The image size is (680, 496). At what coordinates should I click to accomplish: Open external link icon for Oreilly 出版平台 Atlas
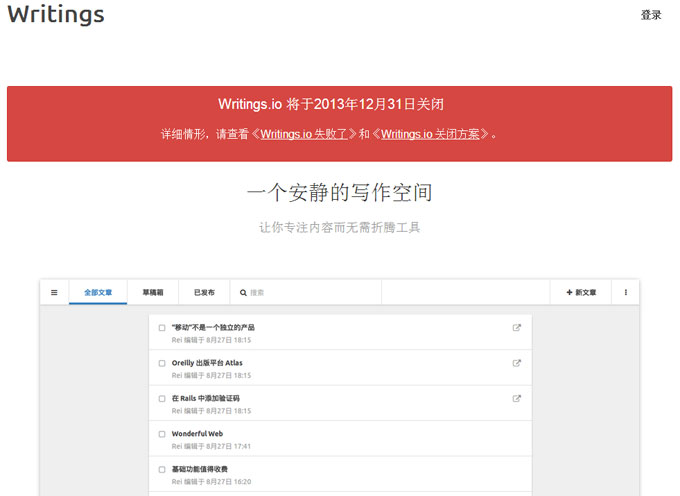tap(517, 363)
